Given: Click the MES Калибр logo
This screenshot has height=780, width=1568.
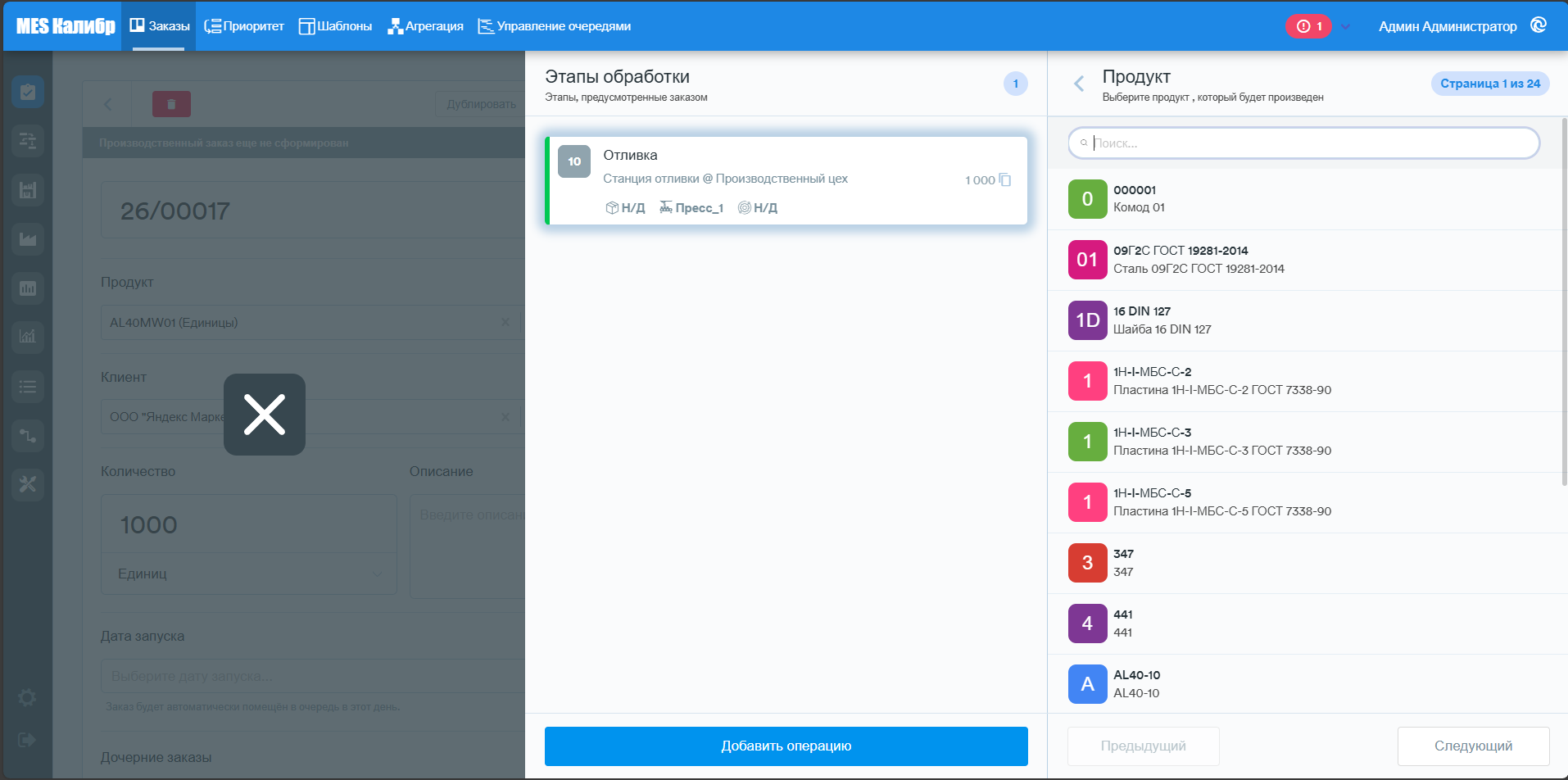Looking at the screenshot, I should (66, 26).
